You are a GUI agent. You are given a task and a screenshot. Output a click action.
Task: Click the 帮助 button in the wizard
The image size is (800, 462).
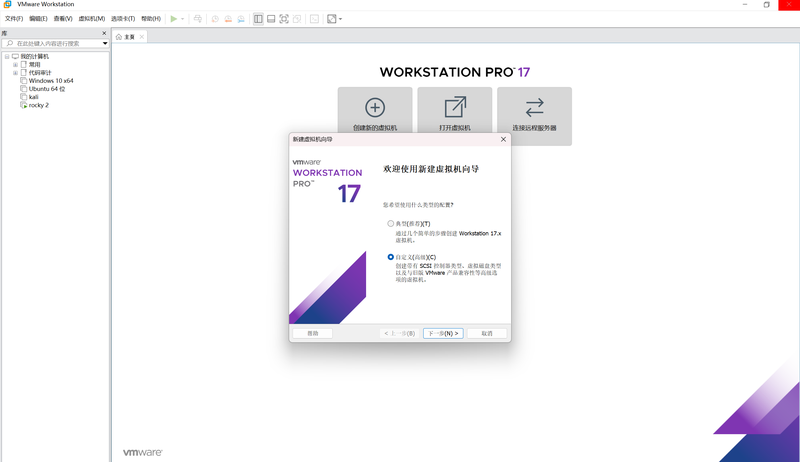point(312,333)
